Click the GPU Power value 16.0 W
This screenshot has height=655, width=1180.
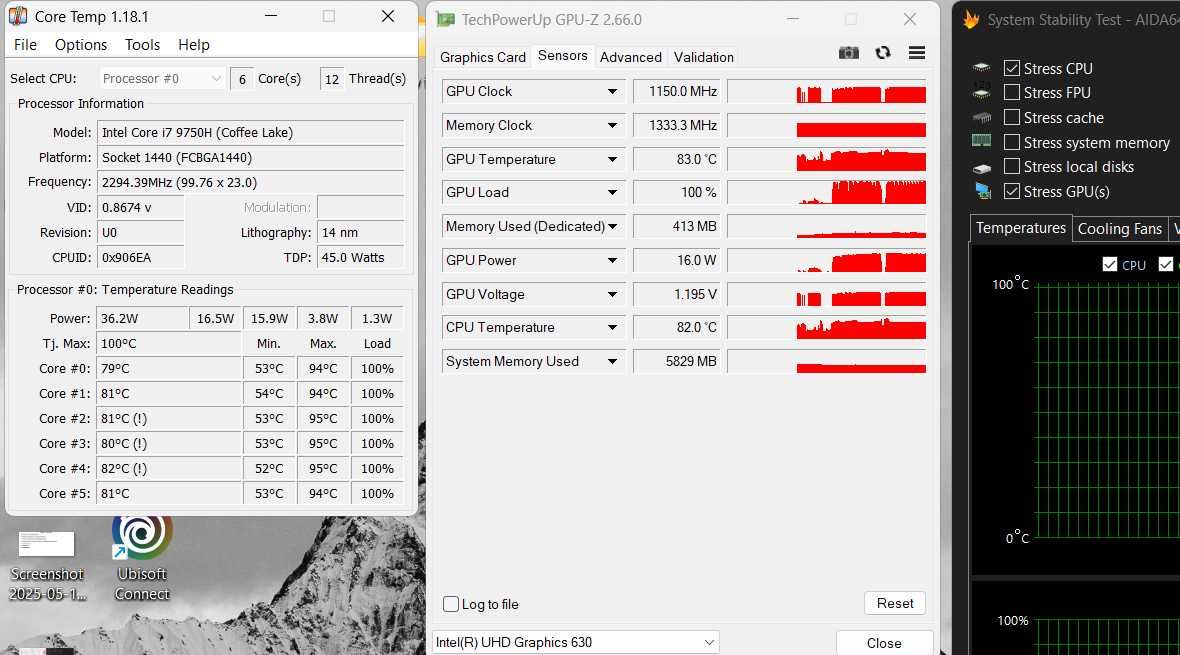pyautogui.click(x=677, y=260)
